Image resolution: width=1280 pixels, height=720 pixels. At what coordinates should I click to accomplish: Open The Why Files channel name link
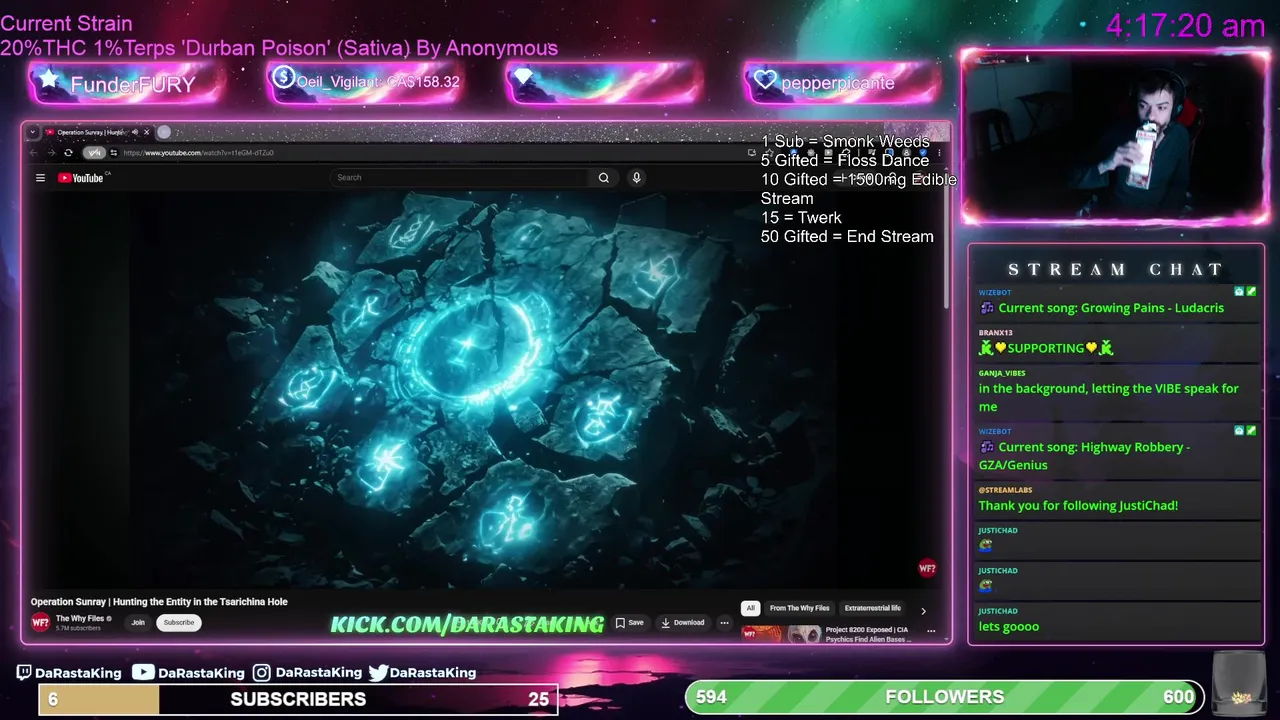79,618
